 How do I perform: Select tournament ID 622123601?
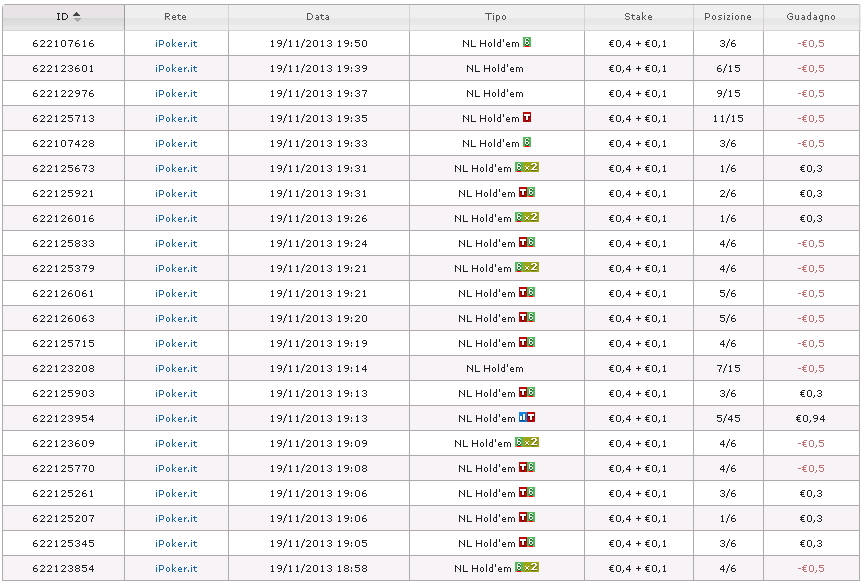pyautogui.click(x=64, y=69)
